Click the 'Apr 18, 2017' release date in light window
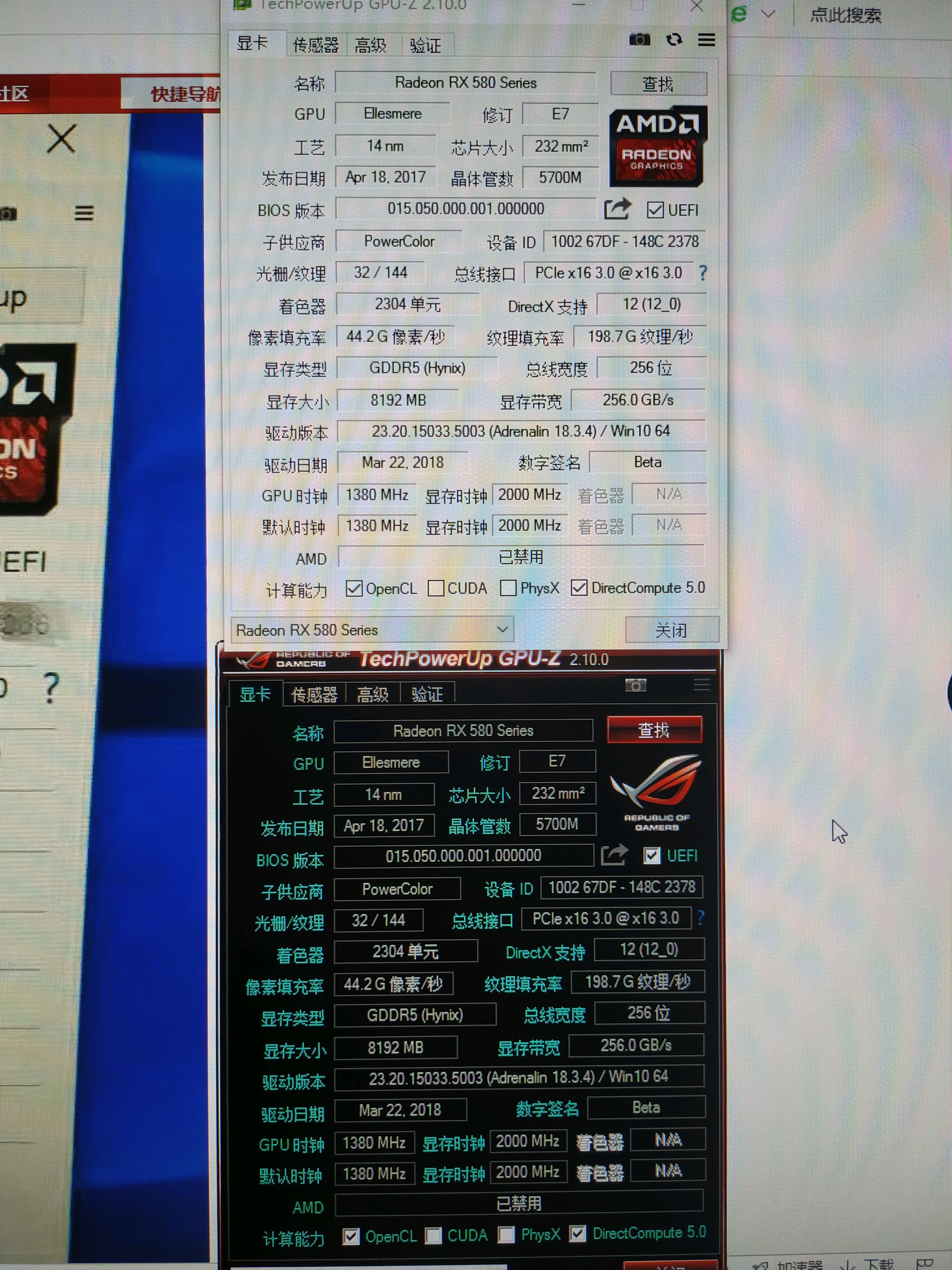 click(385, 177)
